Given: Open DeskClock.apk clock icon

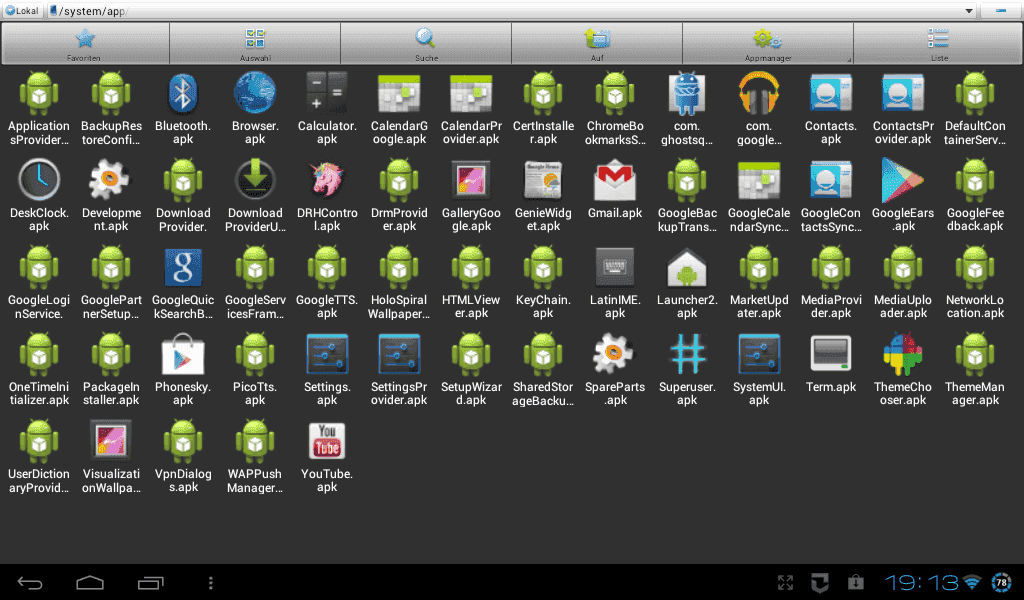Looking at the screenshot, I should (x=39, y=180).
